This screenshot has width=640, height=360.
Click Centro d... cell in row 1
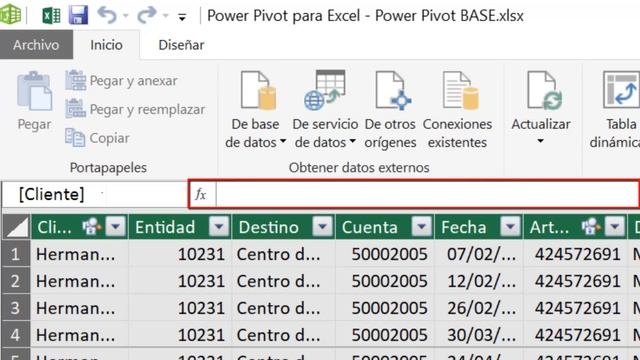(x=283, y=254)
